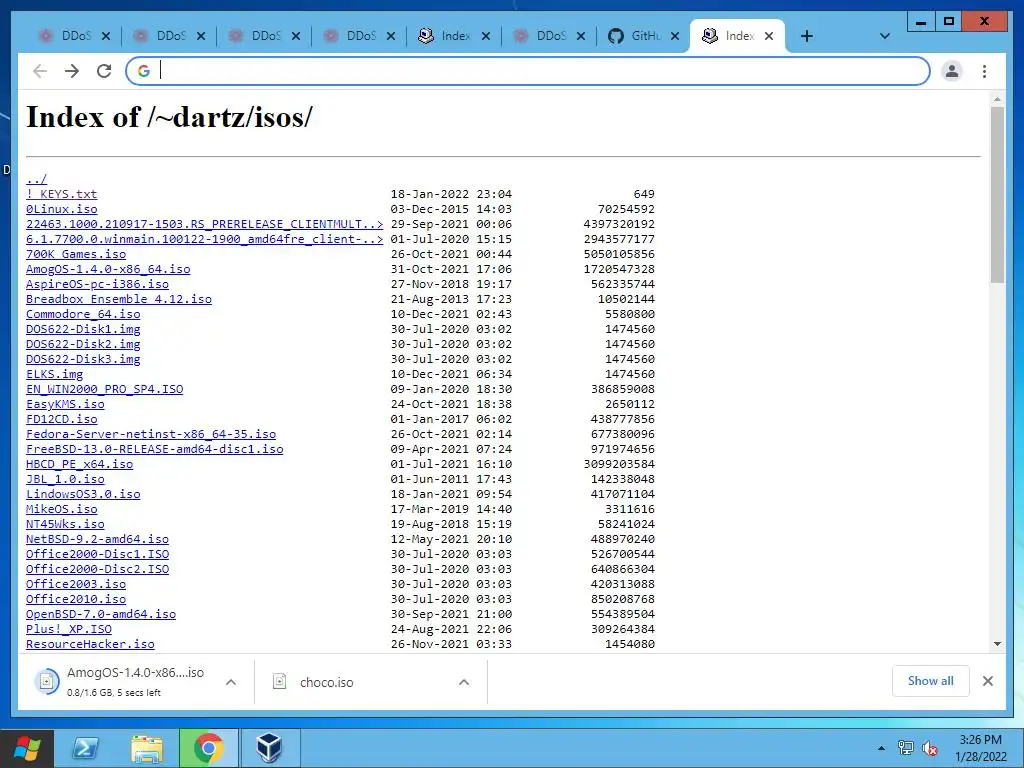
Task: Open EN_WIN2000_PRO_SP4.ISO link
Action: point(104,389)
